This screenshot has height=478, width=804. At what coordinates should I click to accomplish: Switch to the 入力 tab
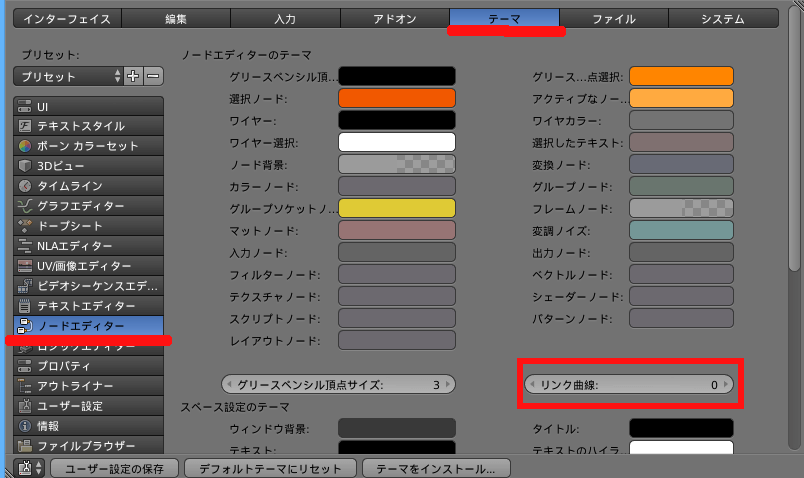coord(285,19)
